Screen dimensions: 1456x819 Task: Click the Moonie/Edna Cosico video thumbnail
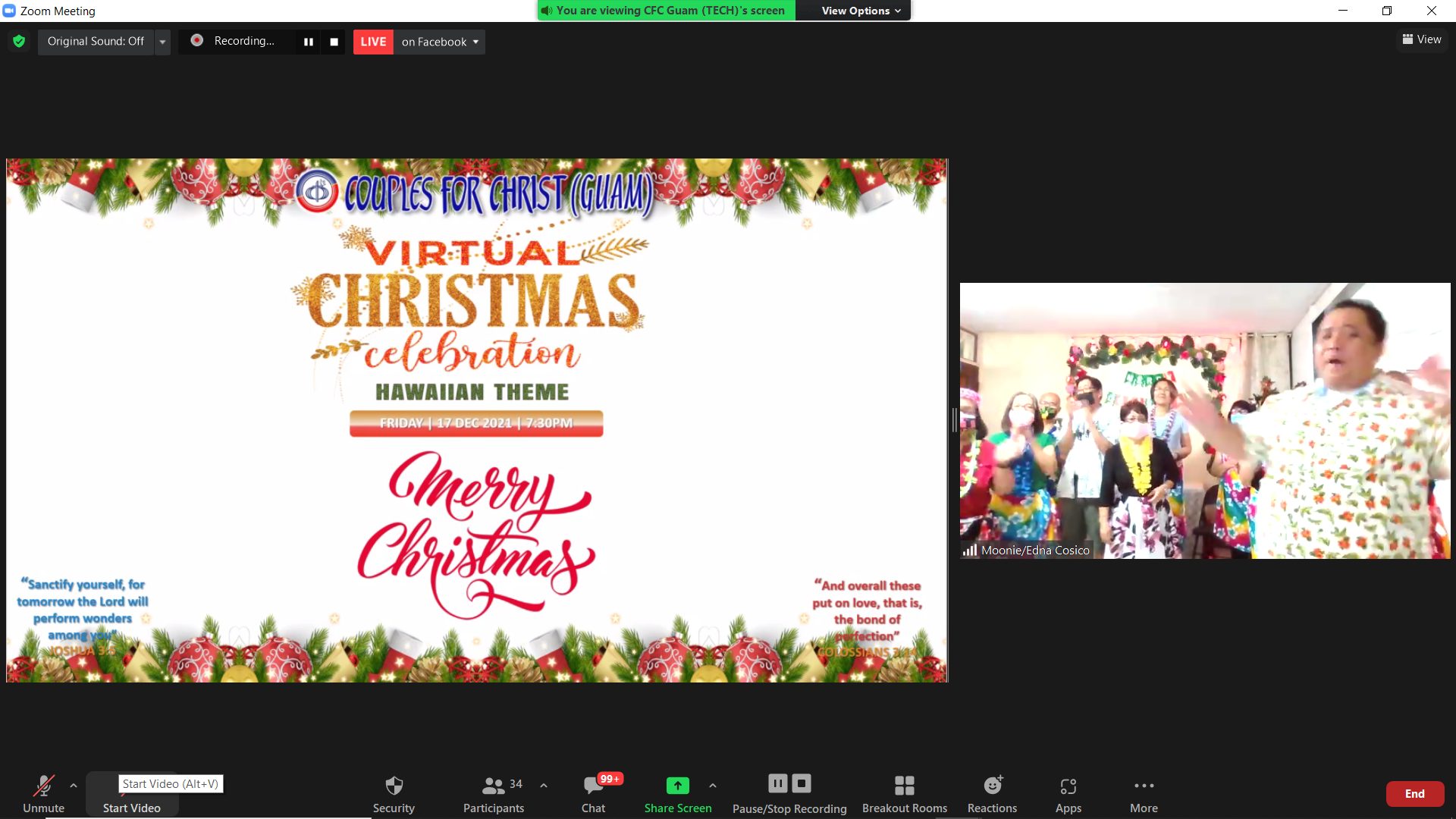(x=1205, y=421)
